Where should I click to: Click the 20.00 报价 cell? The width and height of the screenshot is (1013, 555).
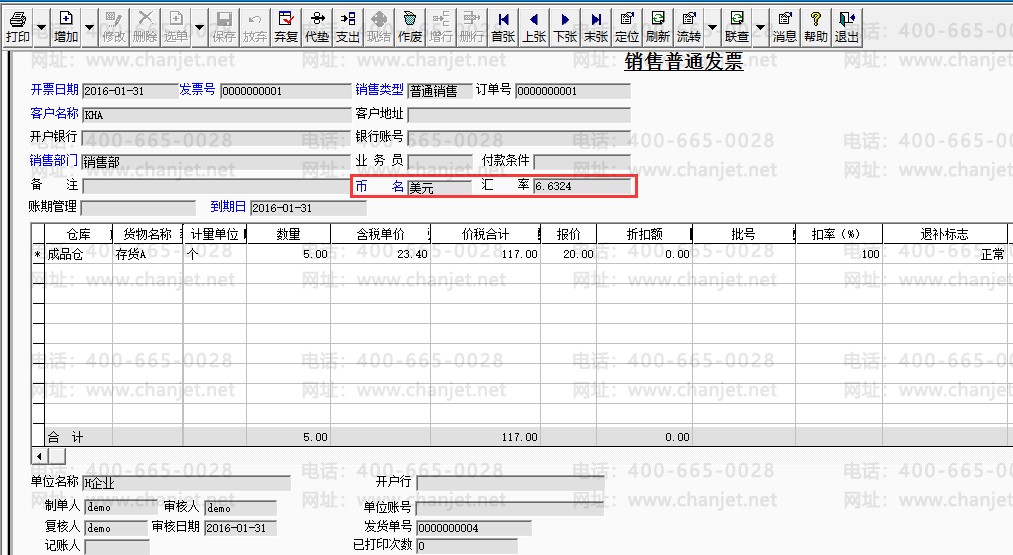pos(569,254)
